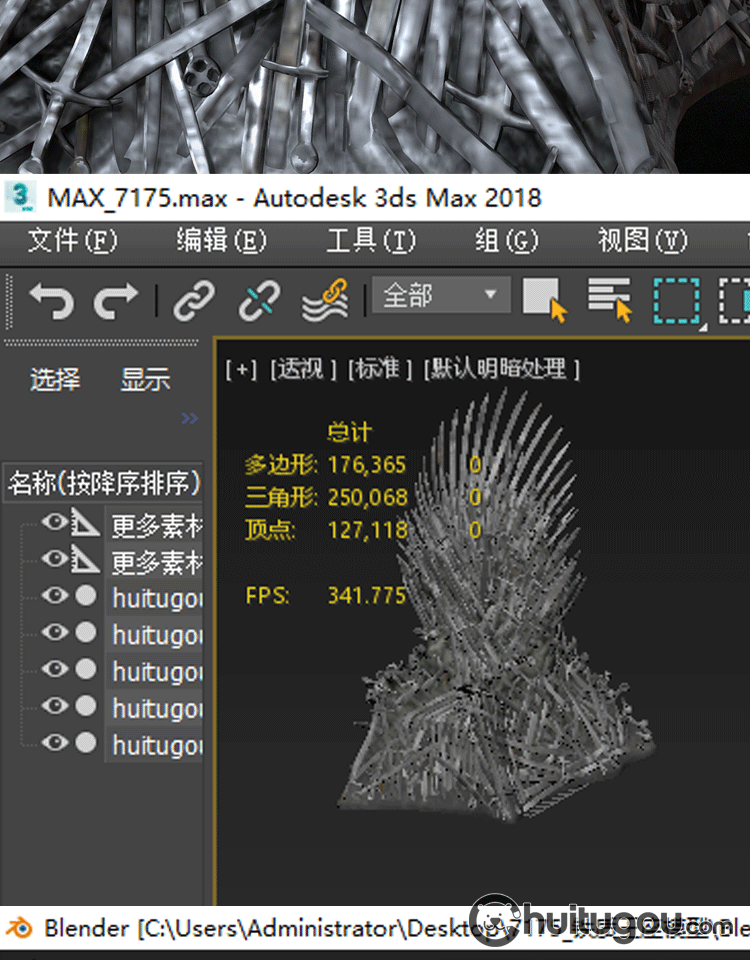Toggle the eye icon on the last huitugou row

pyautogui.click(x=55, y=742)
